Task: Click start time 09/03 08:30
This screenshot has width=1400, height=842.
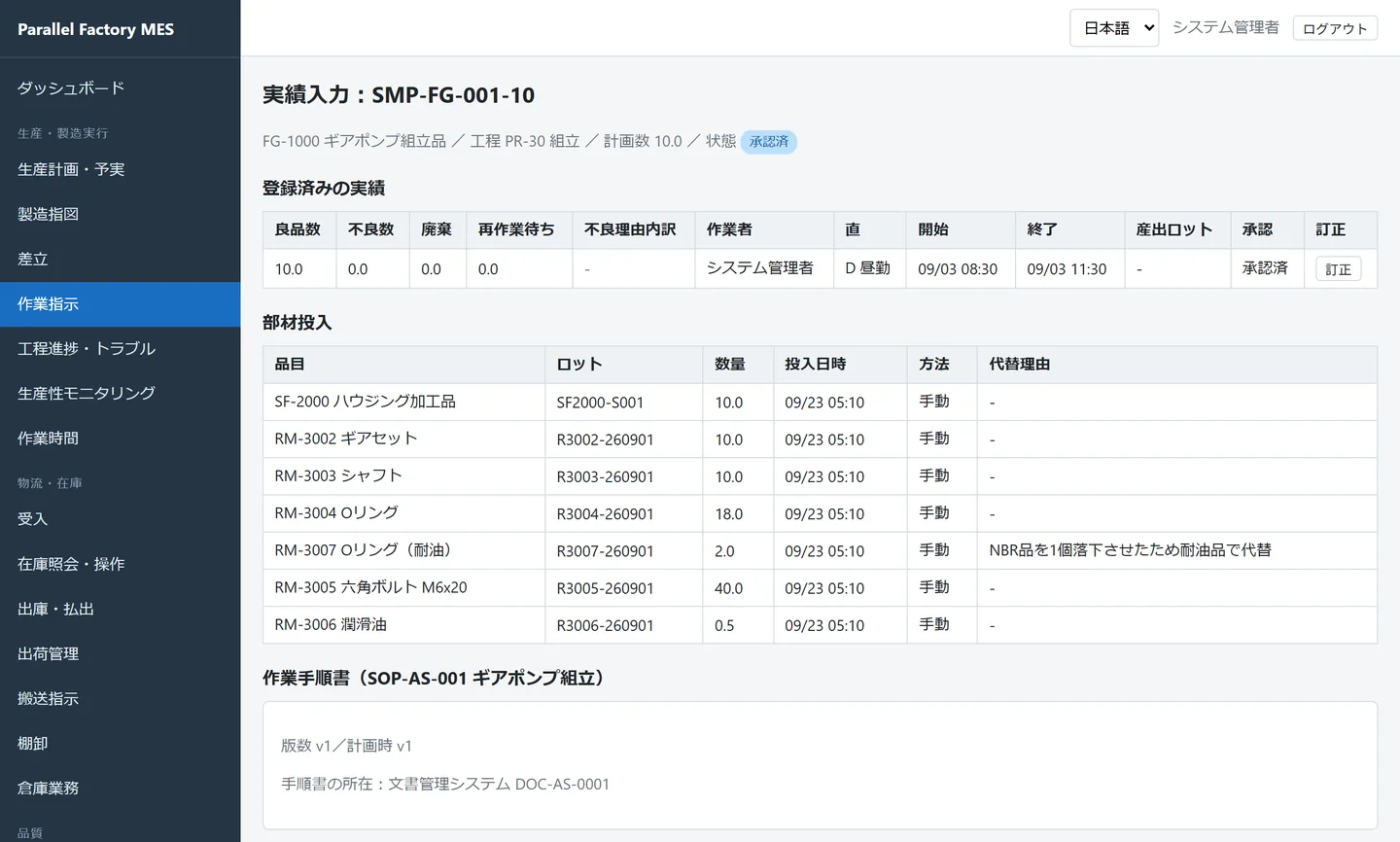Action: click(960, 268)
